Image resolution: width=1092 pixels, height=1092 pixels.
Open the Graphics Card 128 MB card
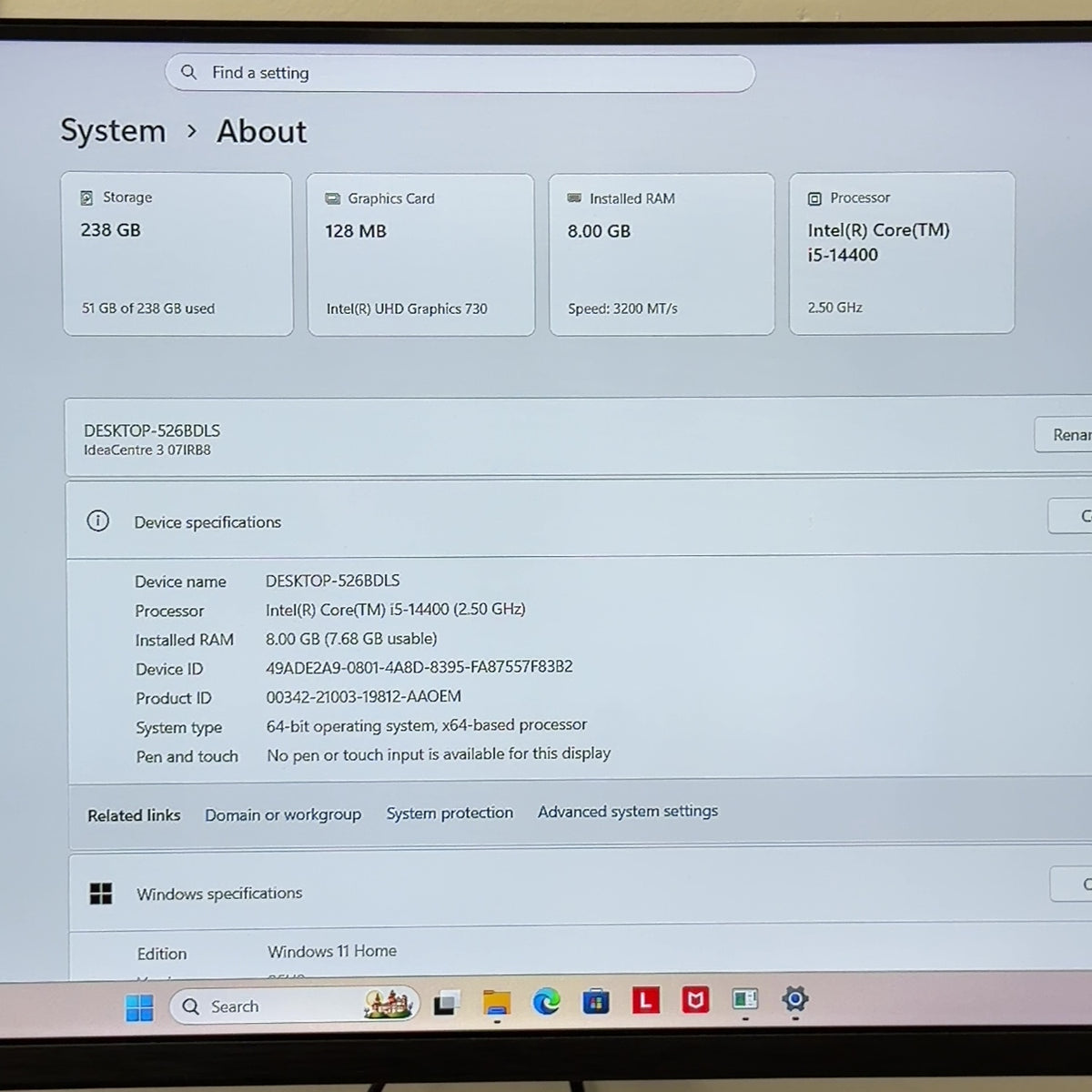420,255
